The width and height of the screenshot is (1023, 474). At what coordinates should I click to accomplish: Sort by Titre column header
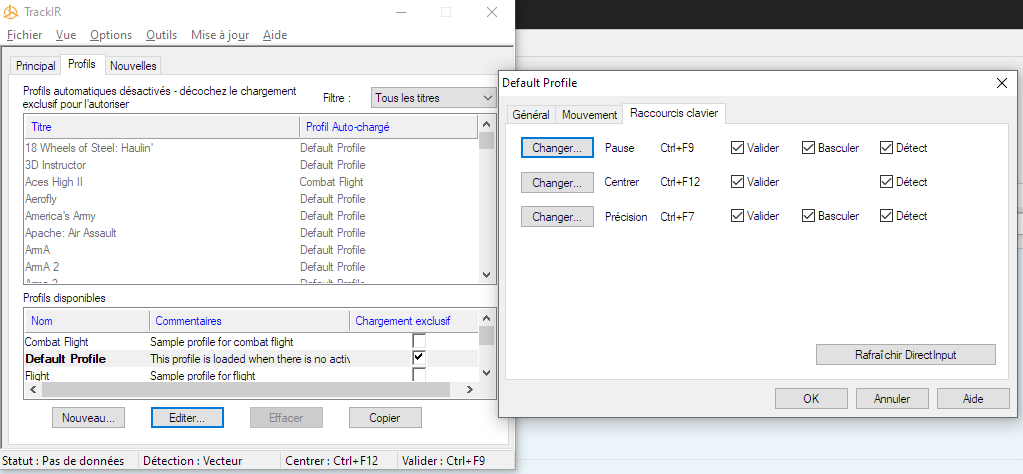tap(162, 127)
